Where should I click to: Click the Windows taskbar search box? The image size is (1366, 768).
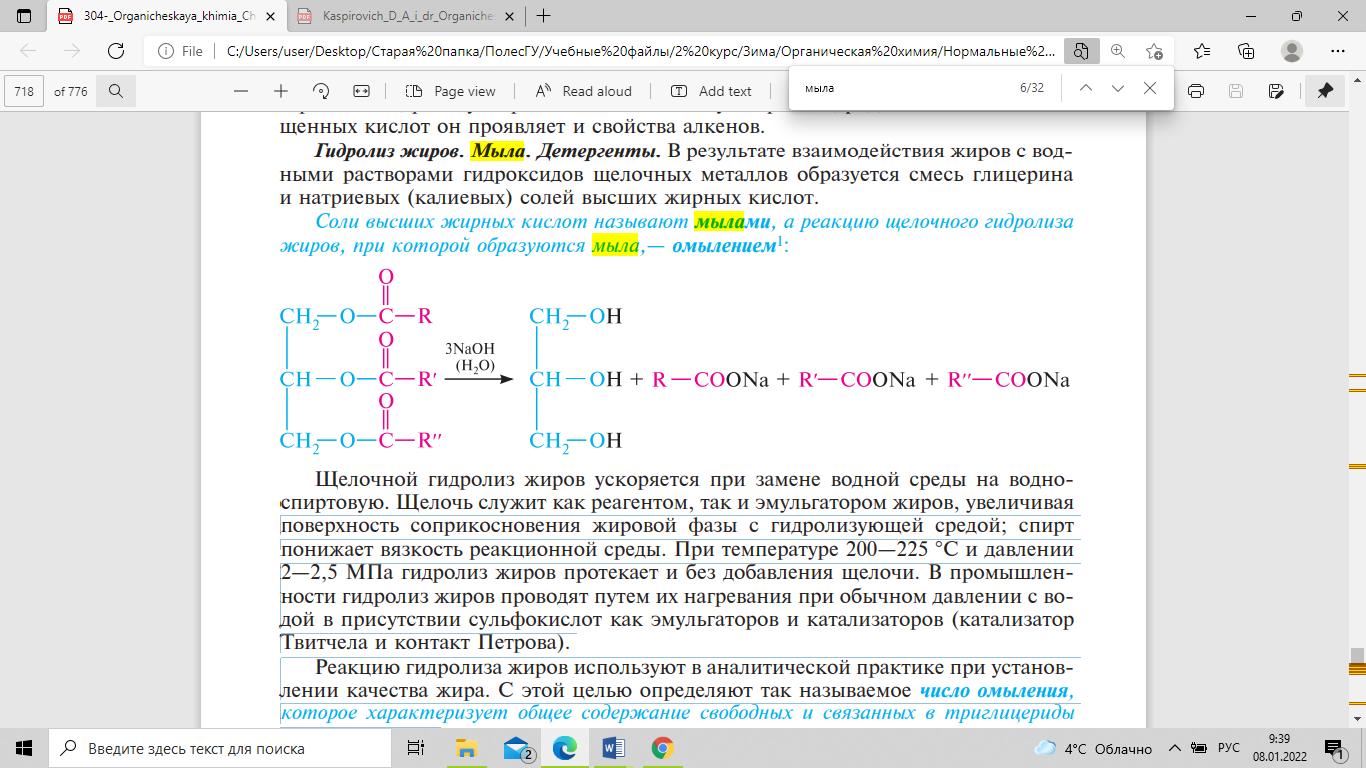coord(220,748)
